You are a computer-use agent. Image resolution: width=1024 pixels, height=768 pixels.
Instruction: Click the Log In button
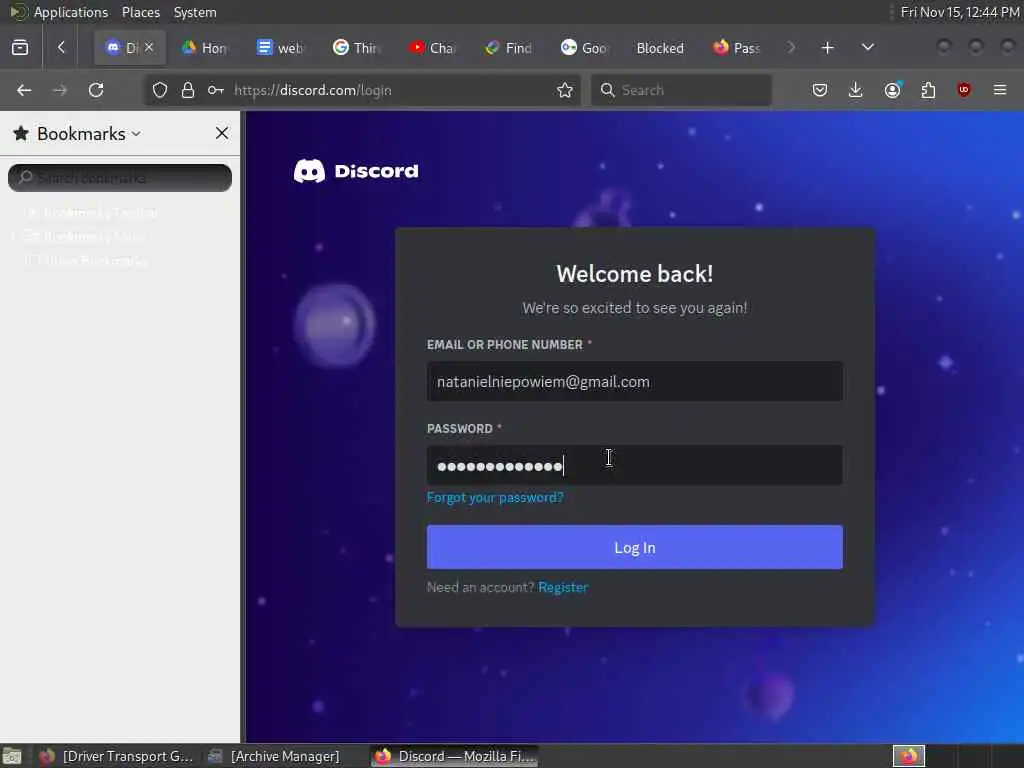click(x=635, y=547)
